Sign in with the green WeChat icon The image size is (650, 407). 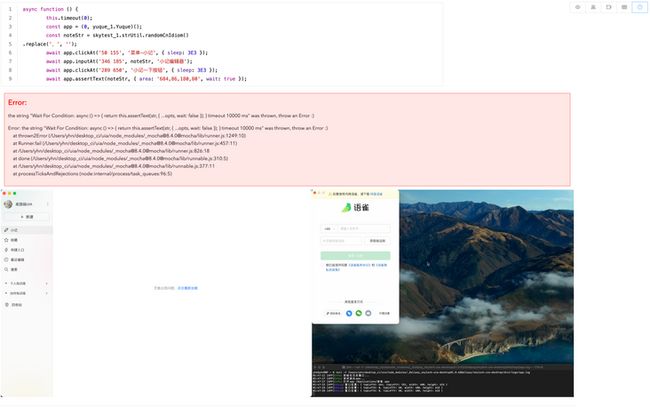[359, 313]
